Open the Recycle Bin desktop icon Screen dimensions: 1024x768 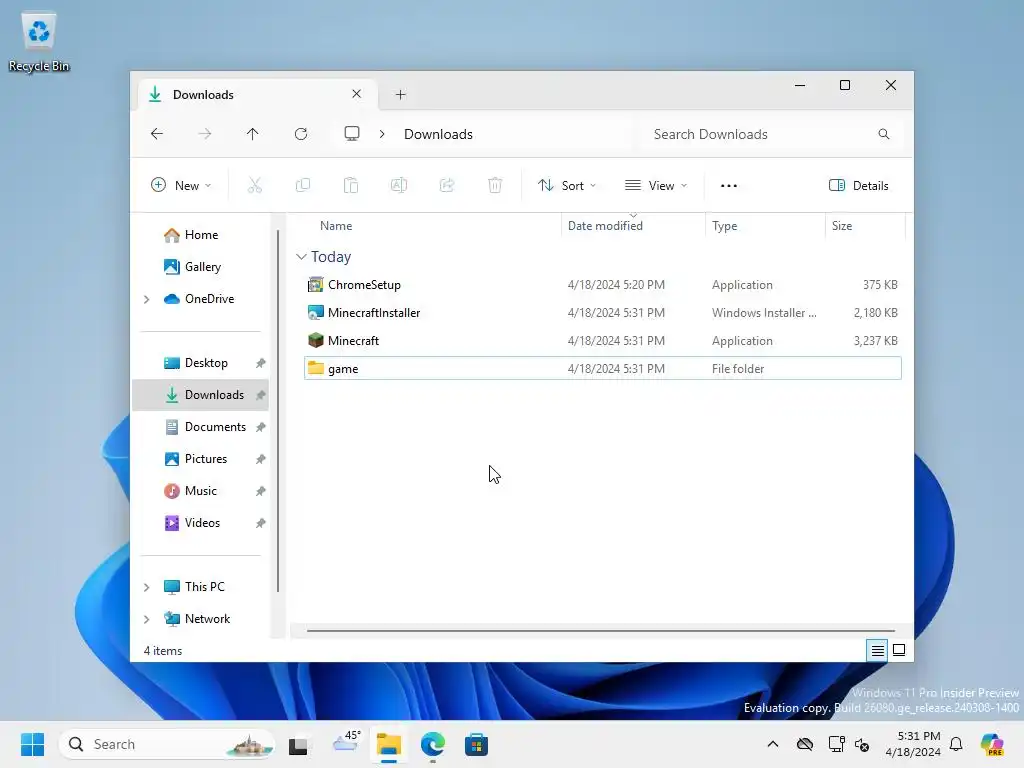[x=39, y=42]
